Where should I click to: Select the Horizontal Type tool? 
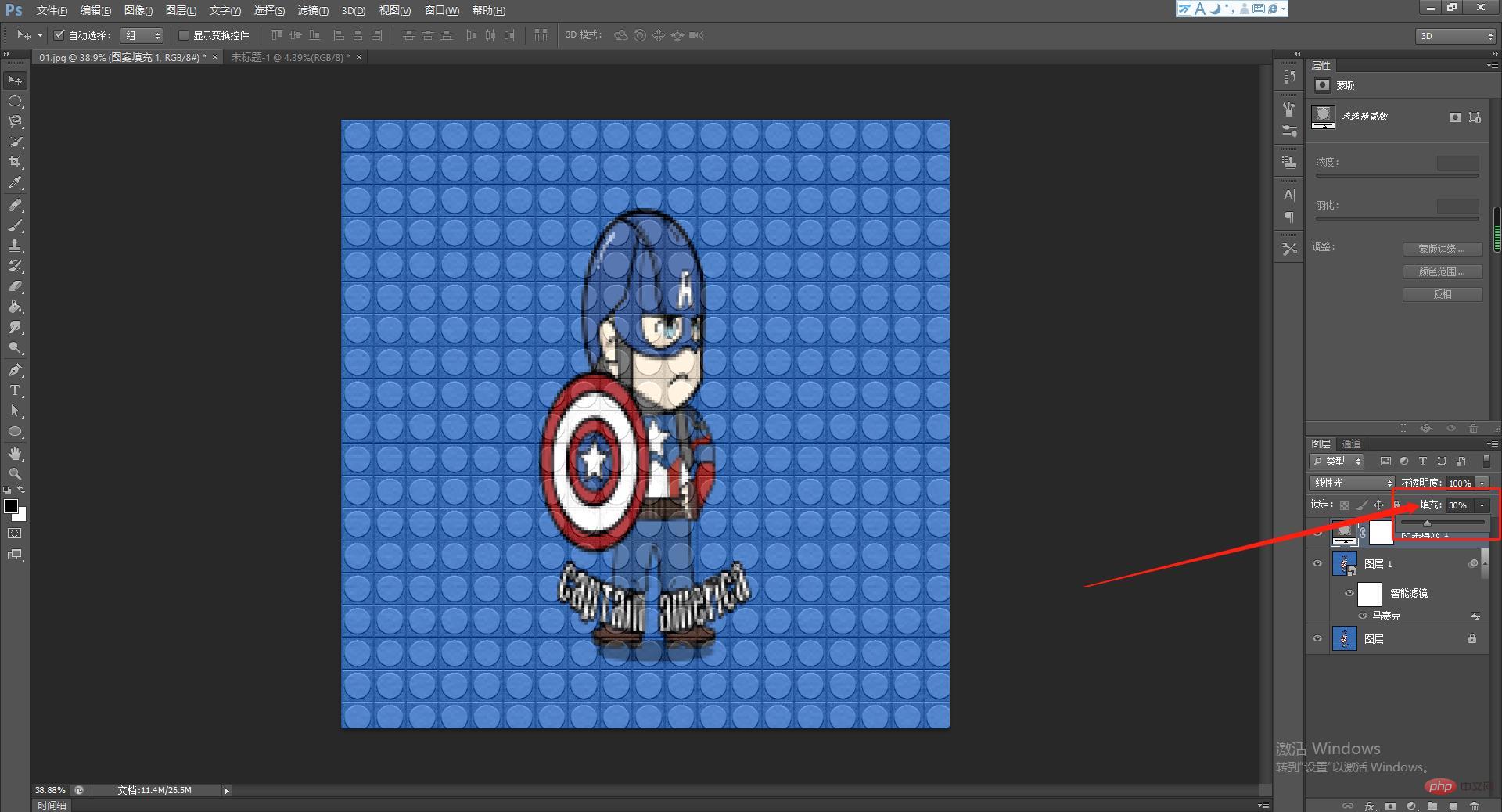coord(15,390)
